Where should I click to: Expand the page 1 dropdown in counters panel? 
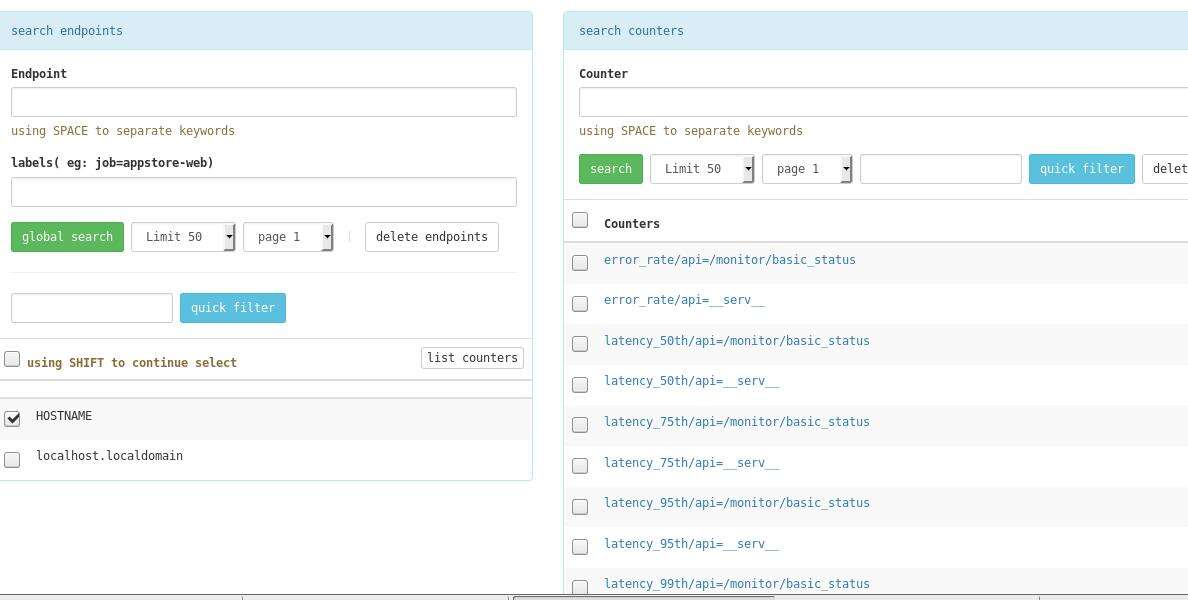(807, 169)
